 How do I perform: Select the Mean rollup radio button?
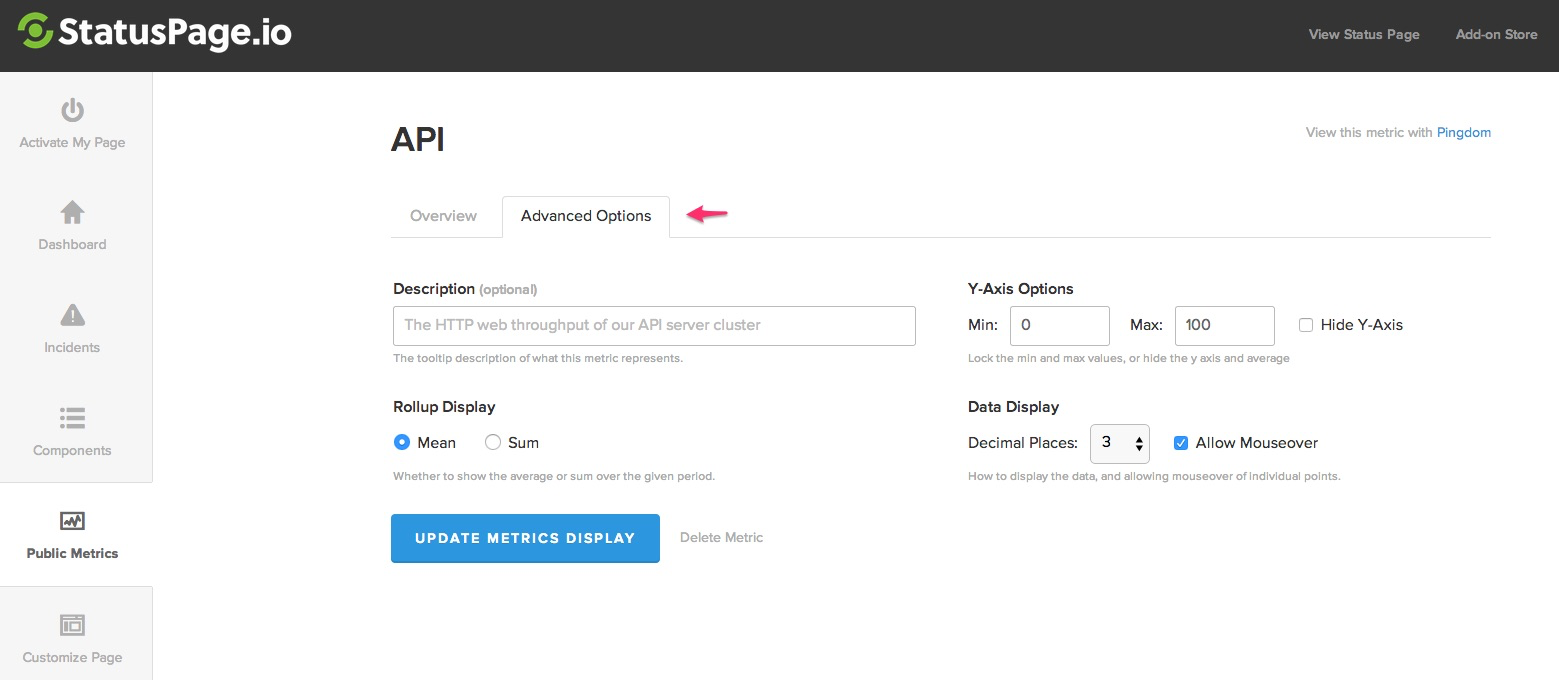[402, 442]
